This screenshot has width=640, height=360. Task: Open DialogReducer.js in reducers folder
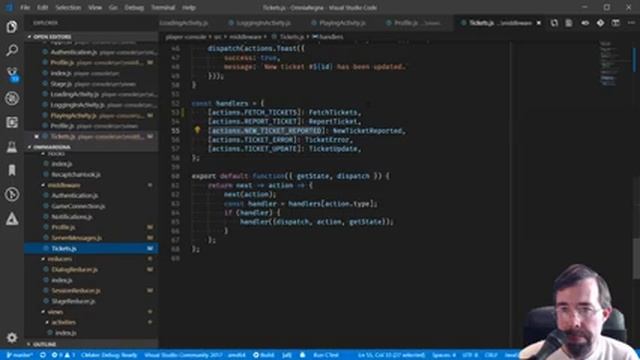(x=74, y=269)
